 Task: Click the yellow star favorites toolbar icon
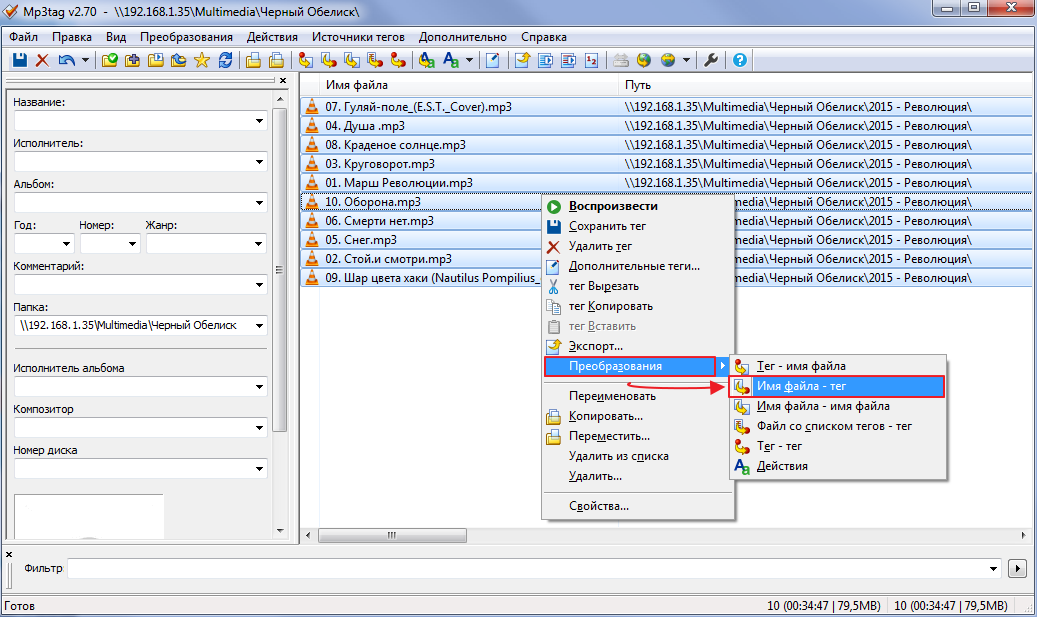click(x=202, y=60)
